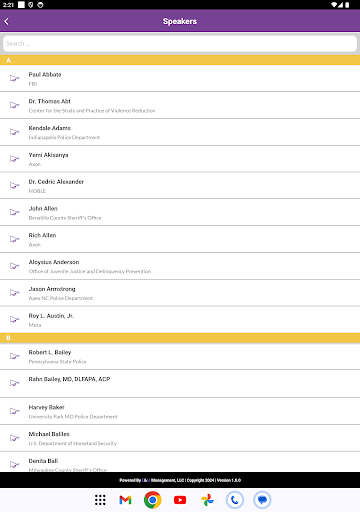Open Dr. Thomas Abt's speaker entry
Image resolution: width=360 pixels, height=512 pixels.
tap(180, 105)
